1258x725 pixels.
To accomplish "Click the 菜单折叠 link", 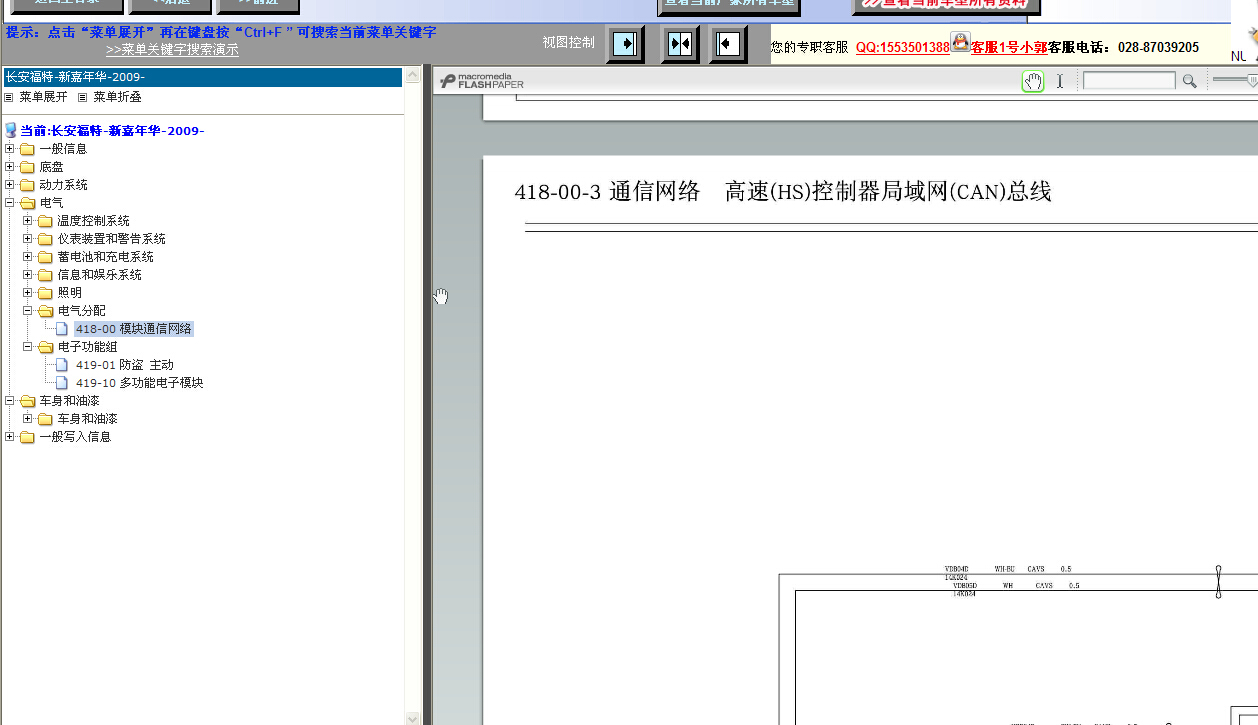I will pyautogui.click(x=117, y=97).
